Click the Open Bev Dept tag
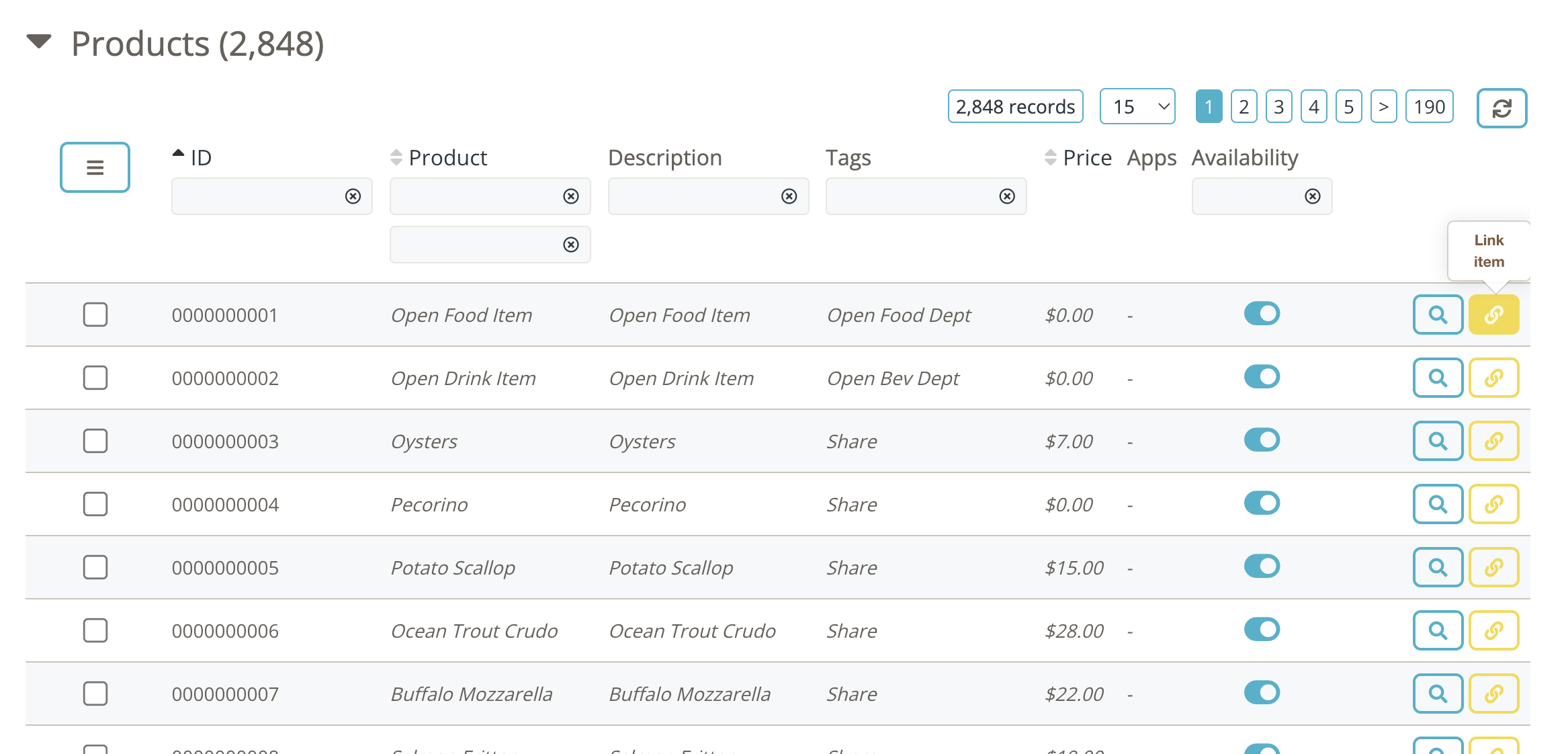 (x=893, y=378)
